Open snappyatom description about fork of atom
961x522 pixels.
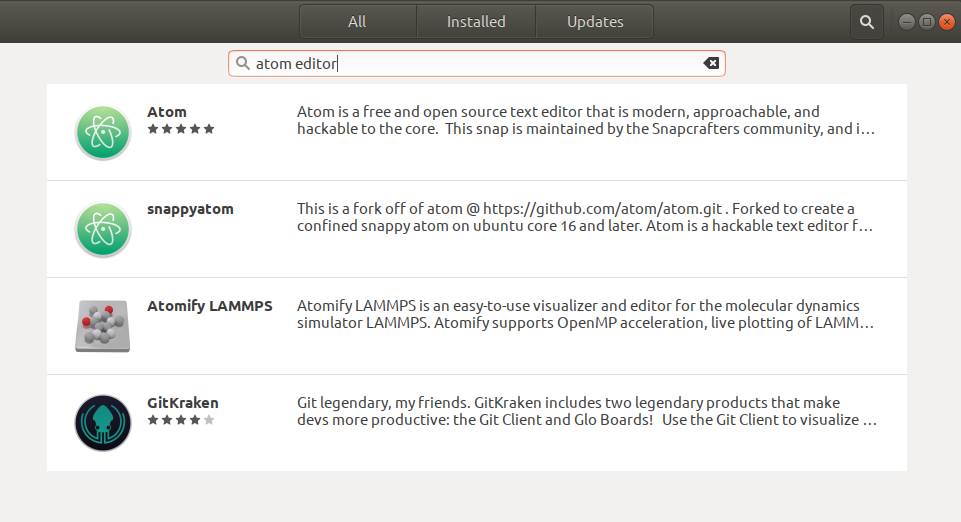click(585, 217)
